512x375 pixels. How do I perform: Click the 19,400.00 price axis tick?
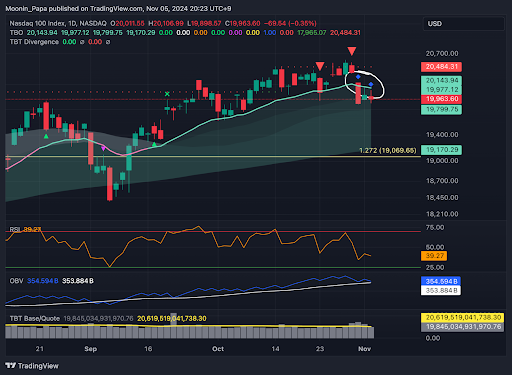click(442, 135)
